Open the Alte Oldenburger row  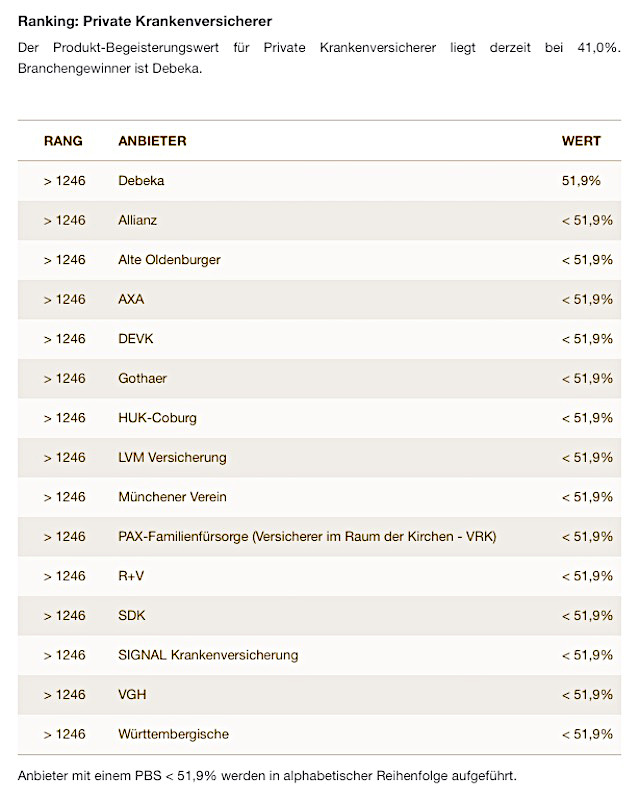(x=169, y=260)
